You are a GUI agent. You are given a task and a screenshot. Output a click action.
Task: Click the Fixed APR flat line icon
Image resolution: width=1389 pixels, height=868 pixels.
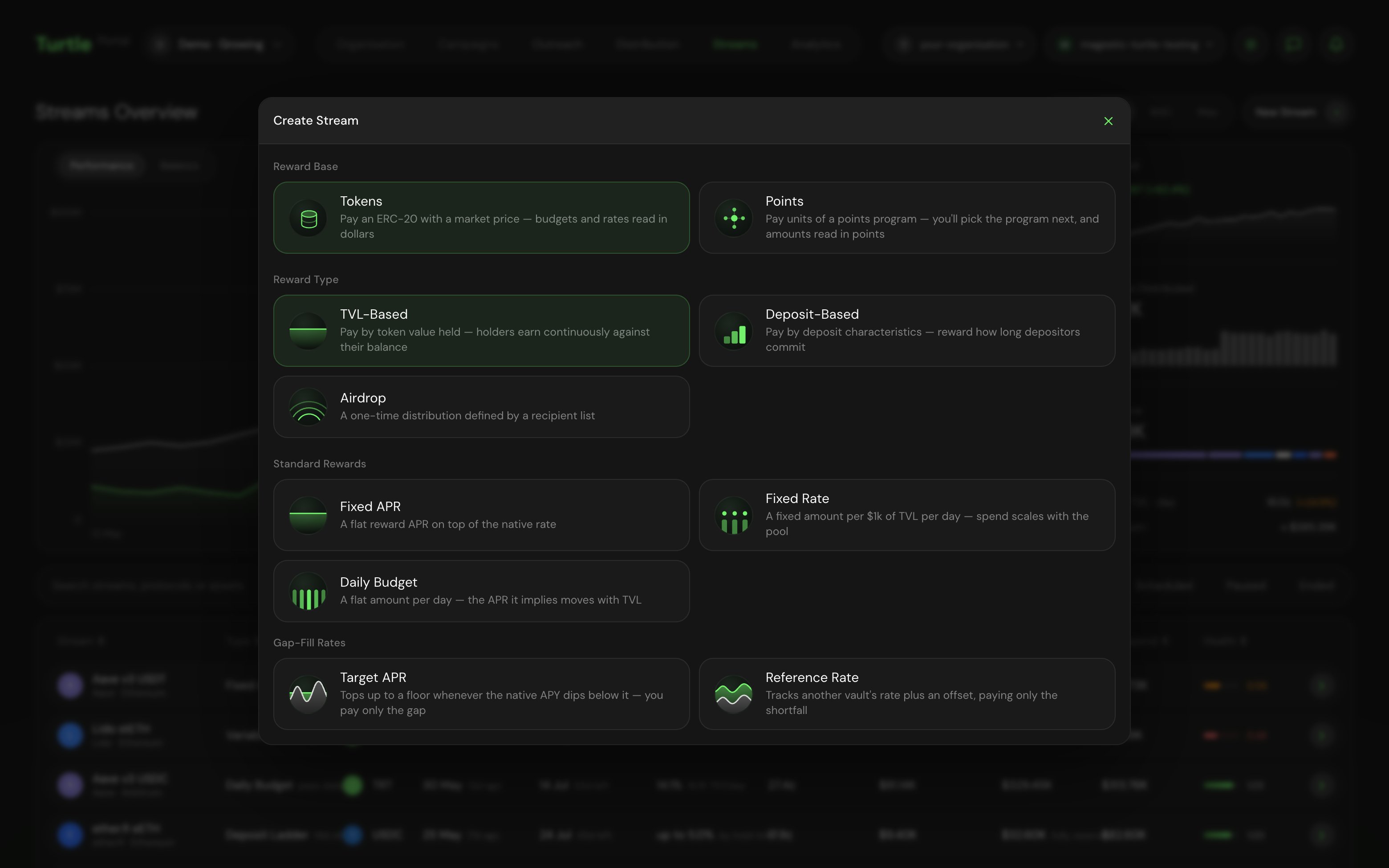[308, 515]
